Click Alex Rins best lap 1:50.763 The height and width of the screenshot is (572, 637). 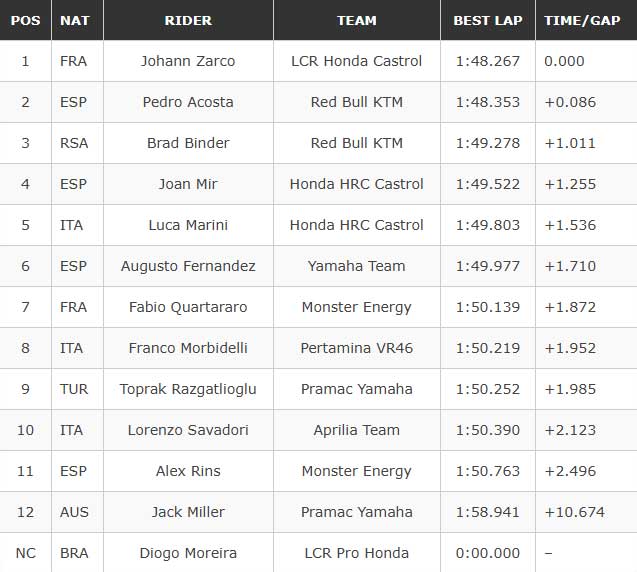point(487,471)
